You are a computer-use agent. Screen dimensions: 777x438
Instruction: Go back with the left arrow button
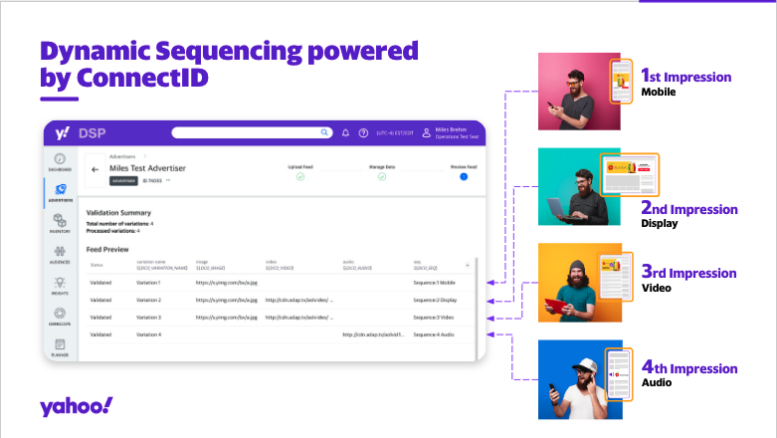pyautogui.click(x=95, y=170)
